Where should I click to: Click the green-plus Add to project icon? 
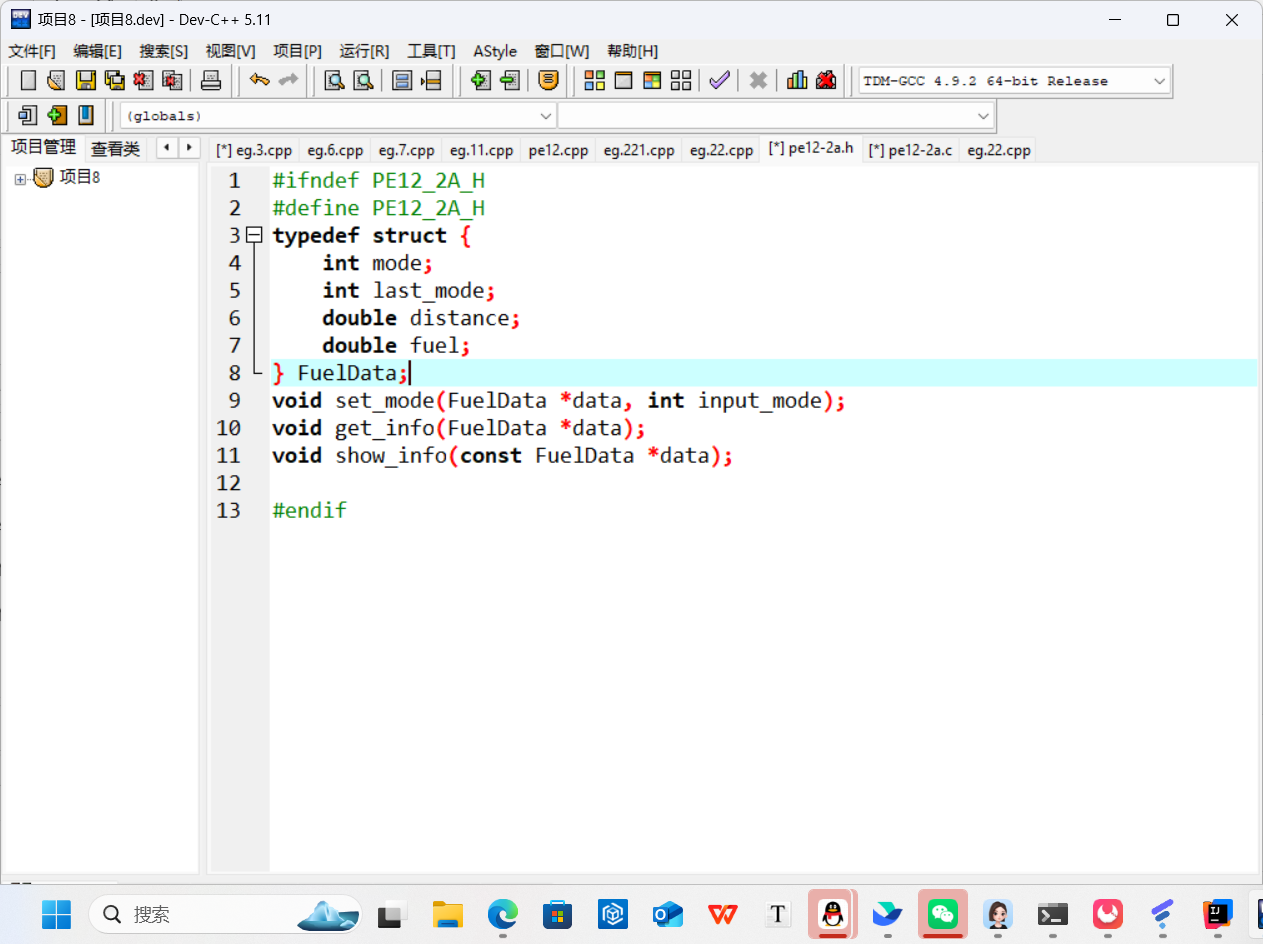pyautogui.click(x=481, y=81)
